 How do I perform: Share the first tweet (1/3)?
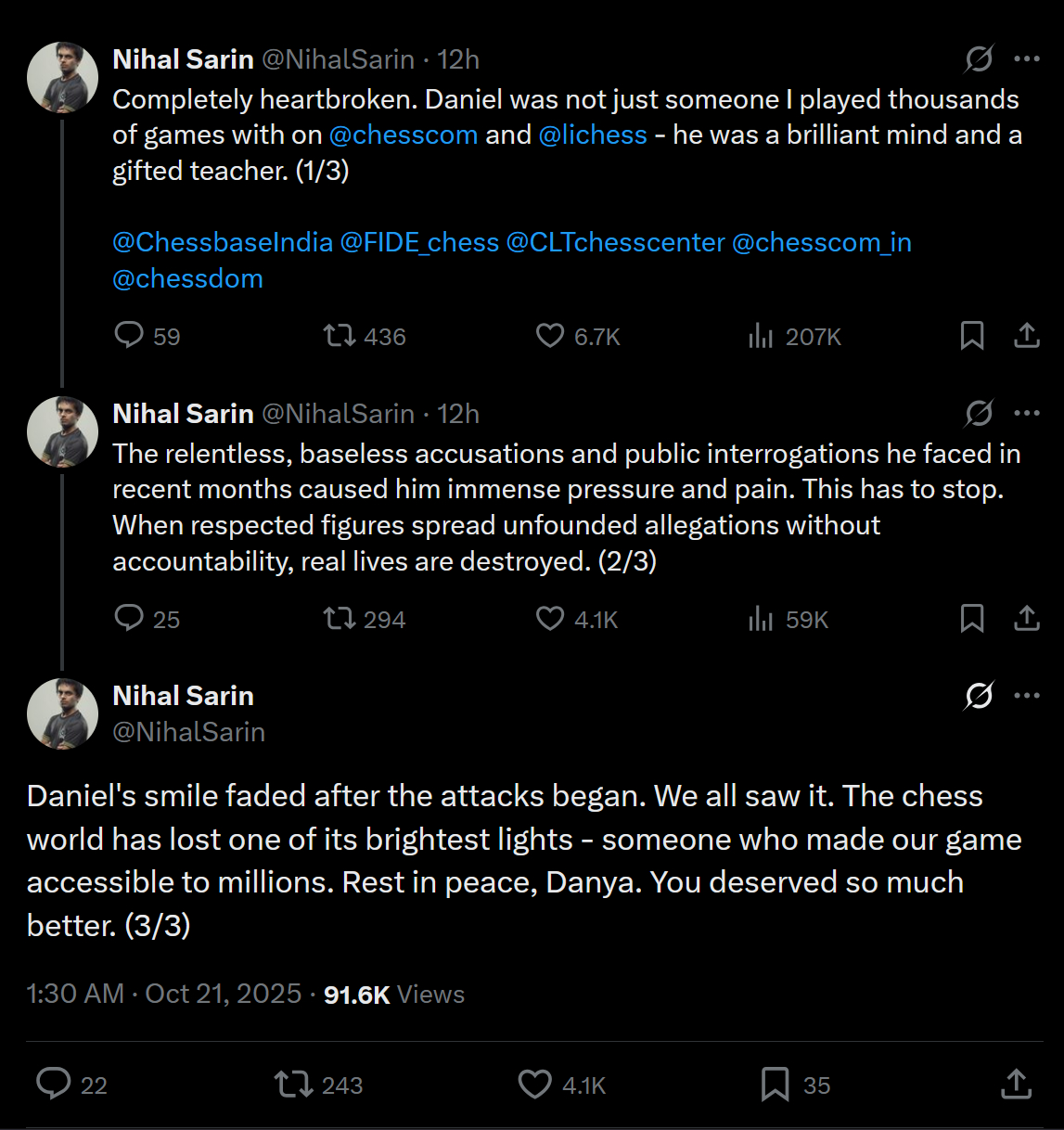(1026, 335)
